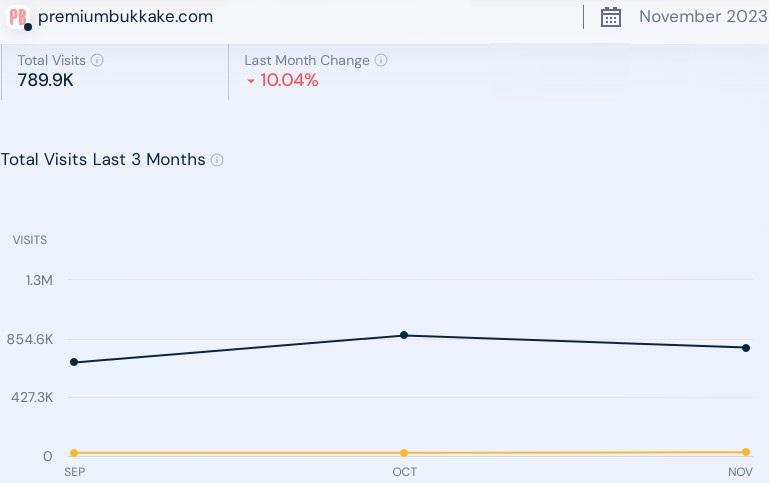The image size is (769, 483).
Task: Open the premiumbukkake.com domain link
Action: coord(125,17)
